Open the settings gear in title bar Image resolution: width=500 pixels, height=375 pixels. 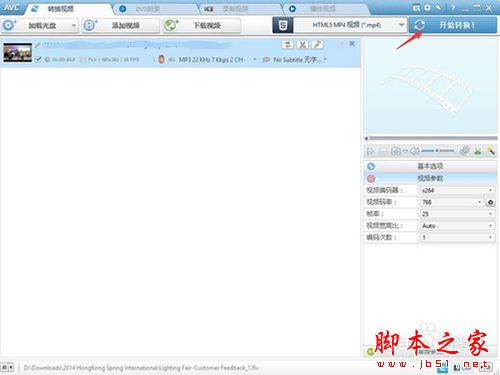pyautogui.click(x=427, y=8)
